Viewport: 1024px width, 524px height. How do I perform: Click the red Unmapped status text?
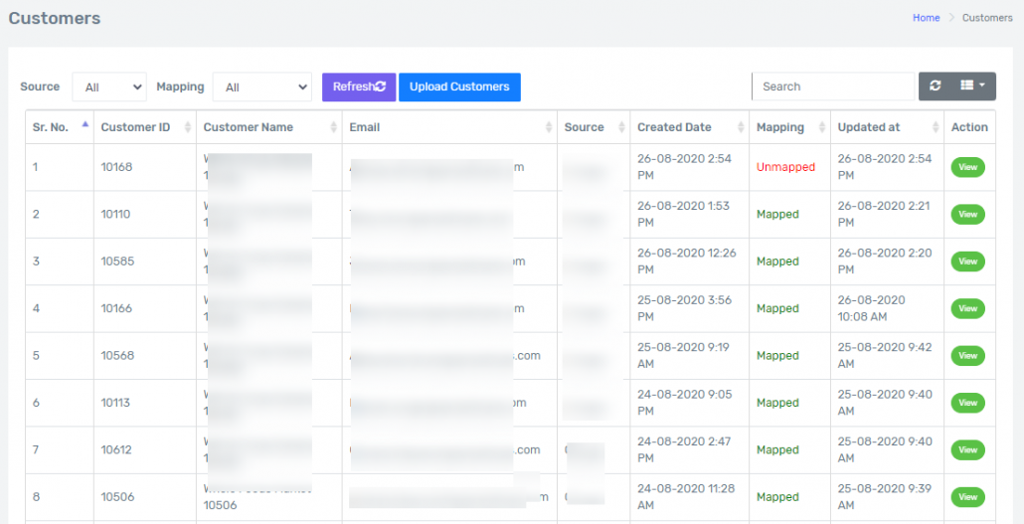(x=786, y=167)
